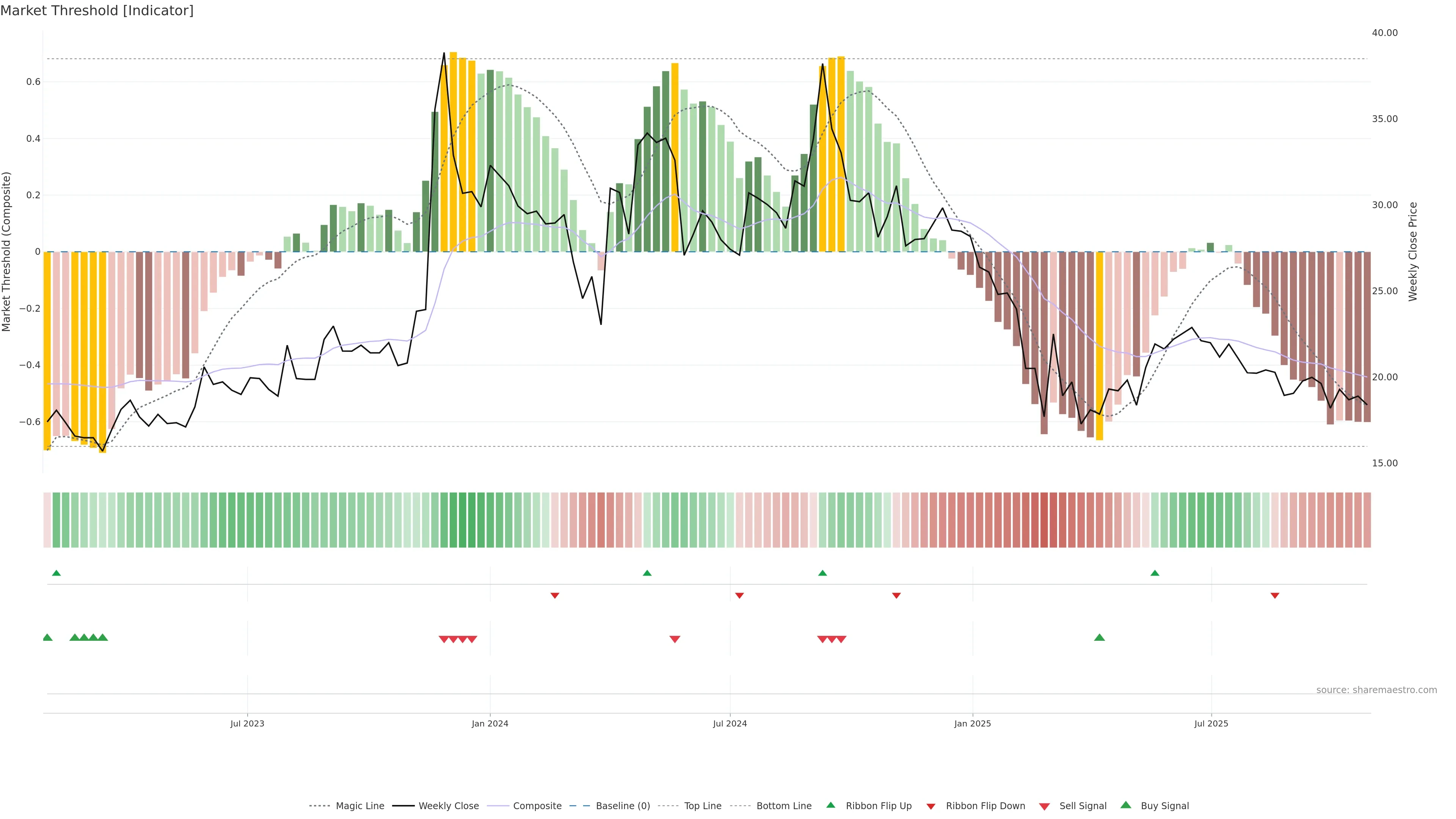Image resolution: width=1456 pixels, height=819 pixels.
Task: Click the Ribbon Flip Down legend triangle icon
Action: (x=931, y=806)
